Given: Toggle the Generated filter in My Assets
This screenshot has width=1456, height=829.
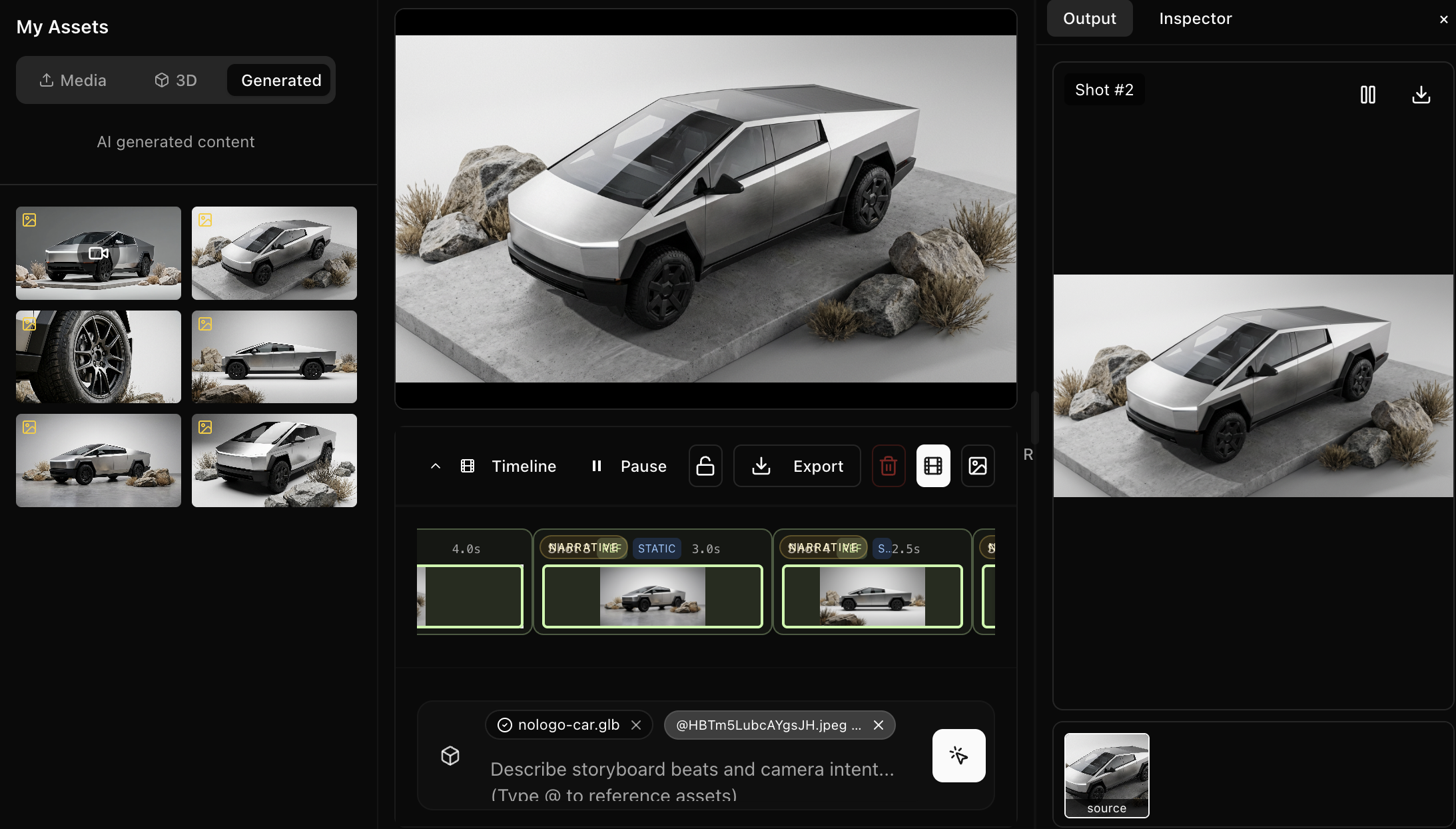Looking at the screenshot, I should tap(279, 80).
